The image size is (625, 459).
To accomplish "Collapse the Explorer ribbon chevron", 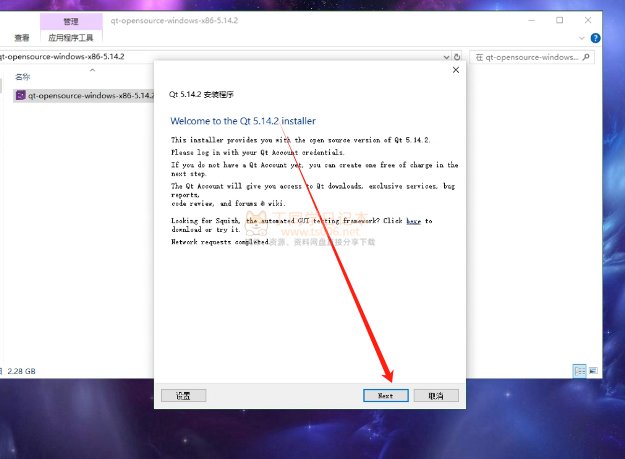I will click(x=582, y=38).
